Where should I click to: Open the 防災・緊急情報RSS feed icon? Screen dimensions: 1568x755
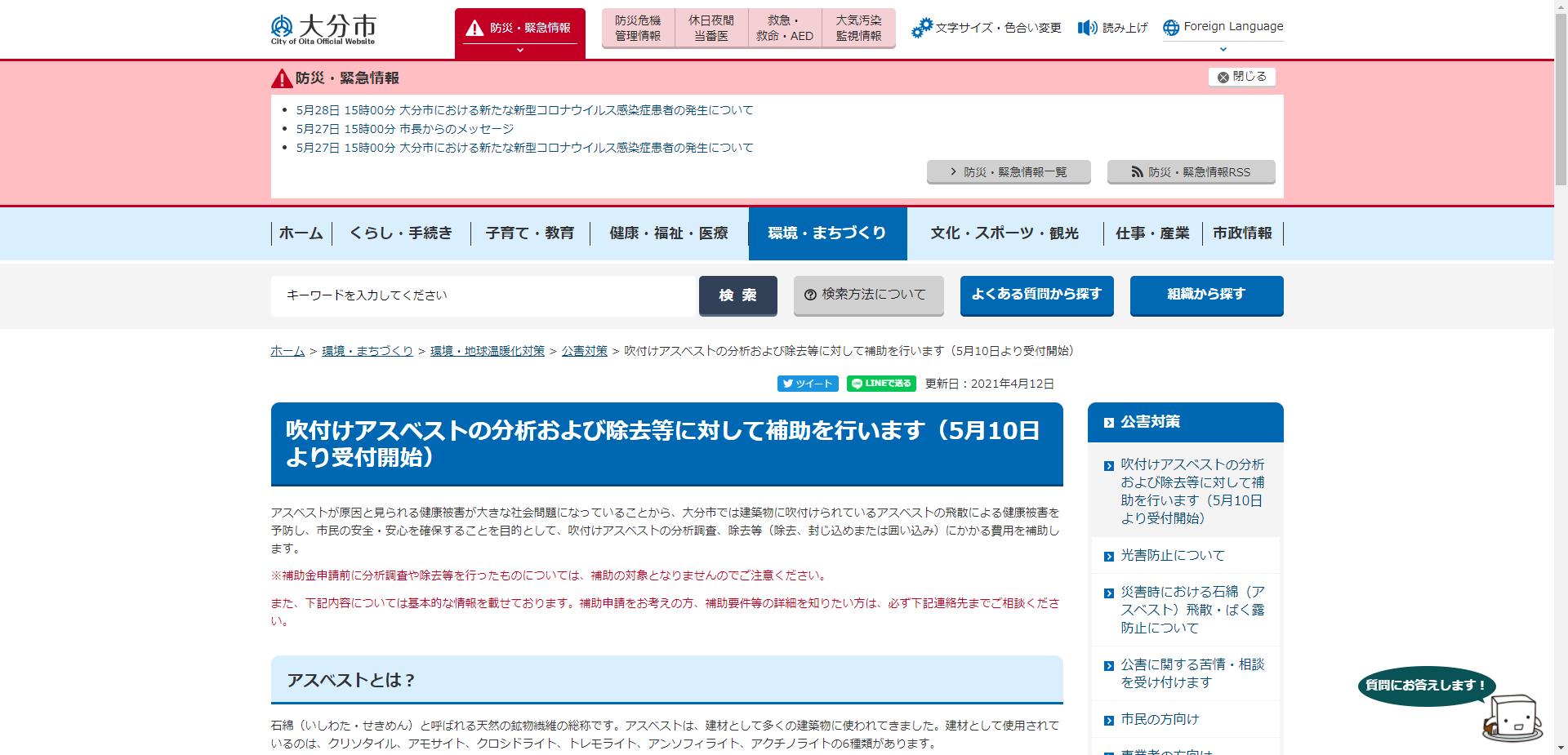pyautogui.click(x=1136, y=171)
